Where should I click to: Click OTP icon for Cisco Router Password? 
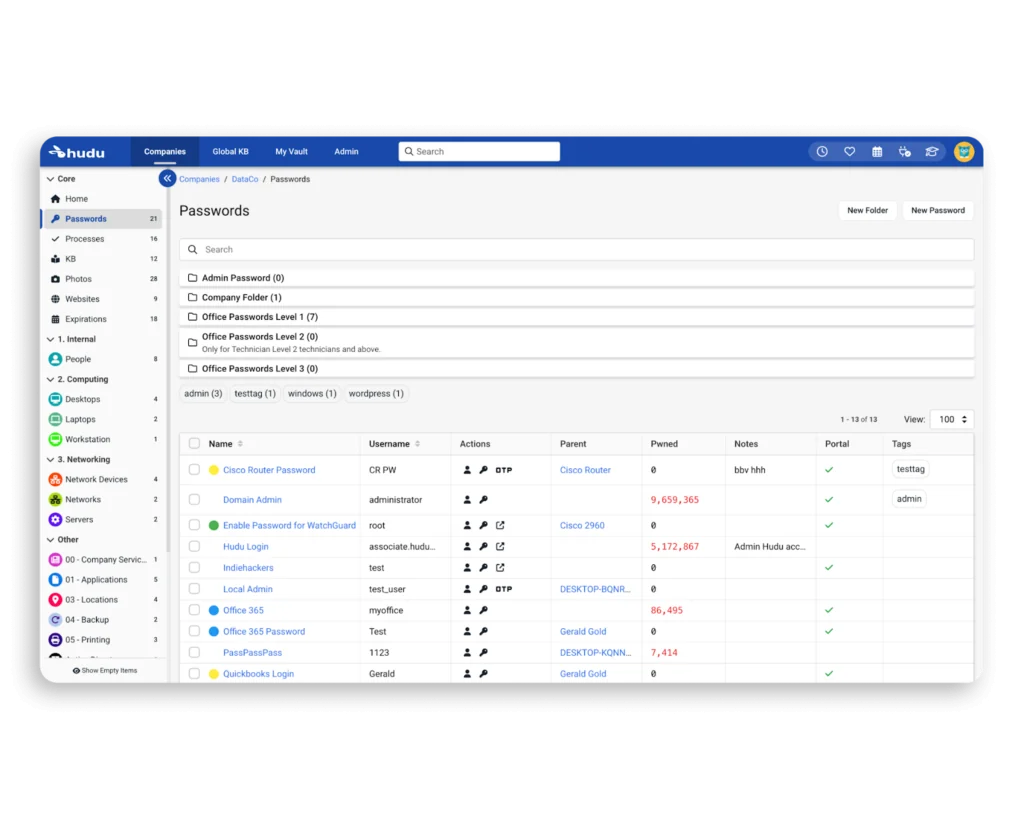tap(503, 470)
